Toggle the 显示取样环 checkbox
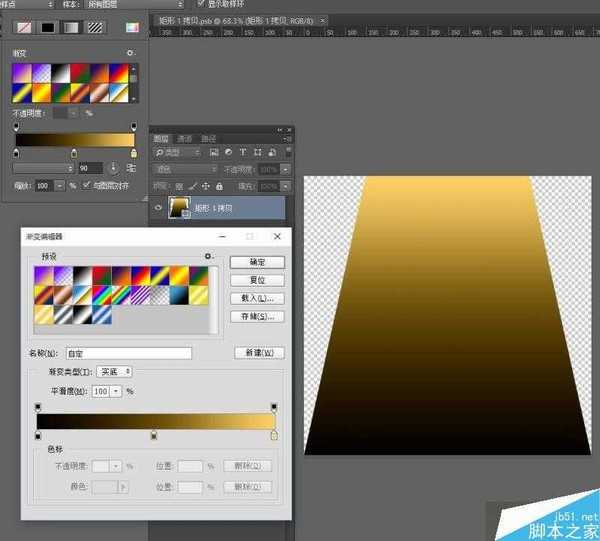The width and height of the screenshot is (600, 541). coord(201,4)
